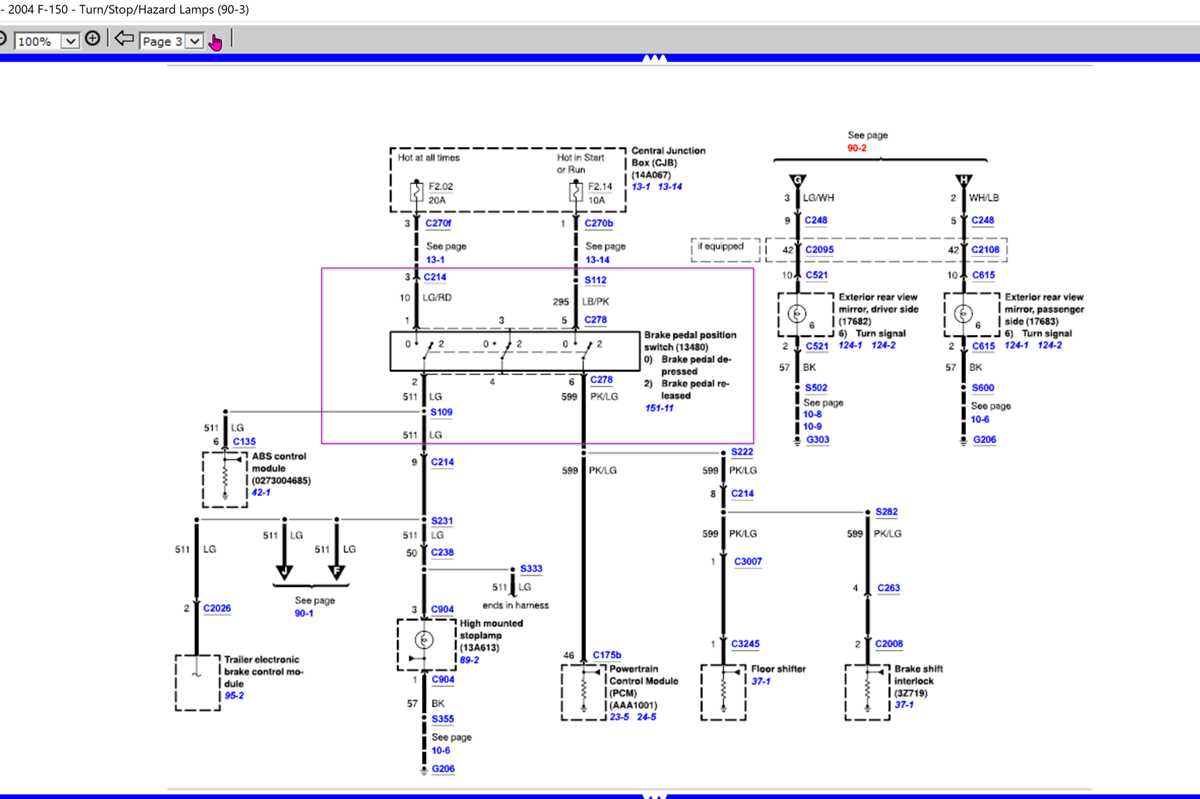Follow page link 10-8

pos(814,414)
